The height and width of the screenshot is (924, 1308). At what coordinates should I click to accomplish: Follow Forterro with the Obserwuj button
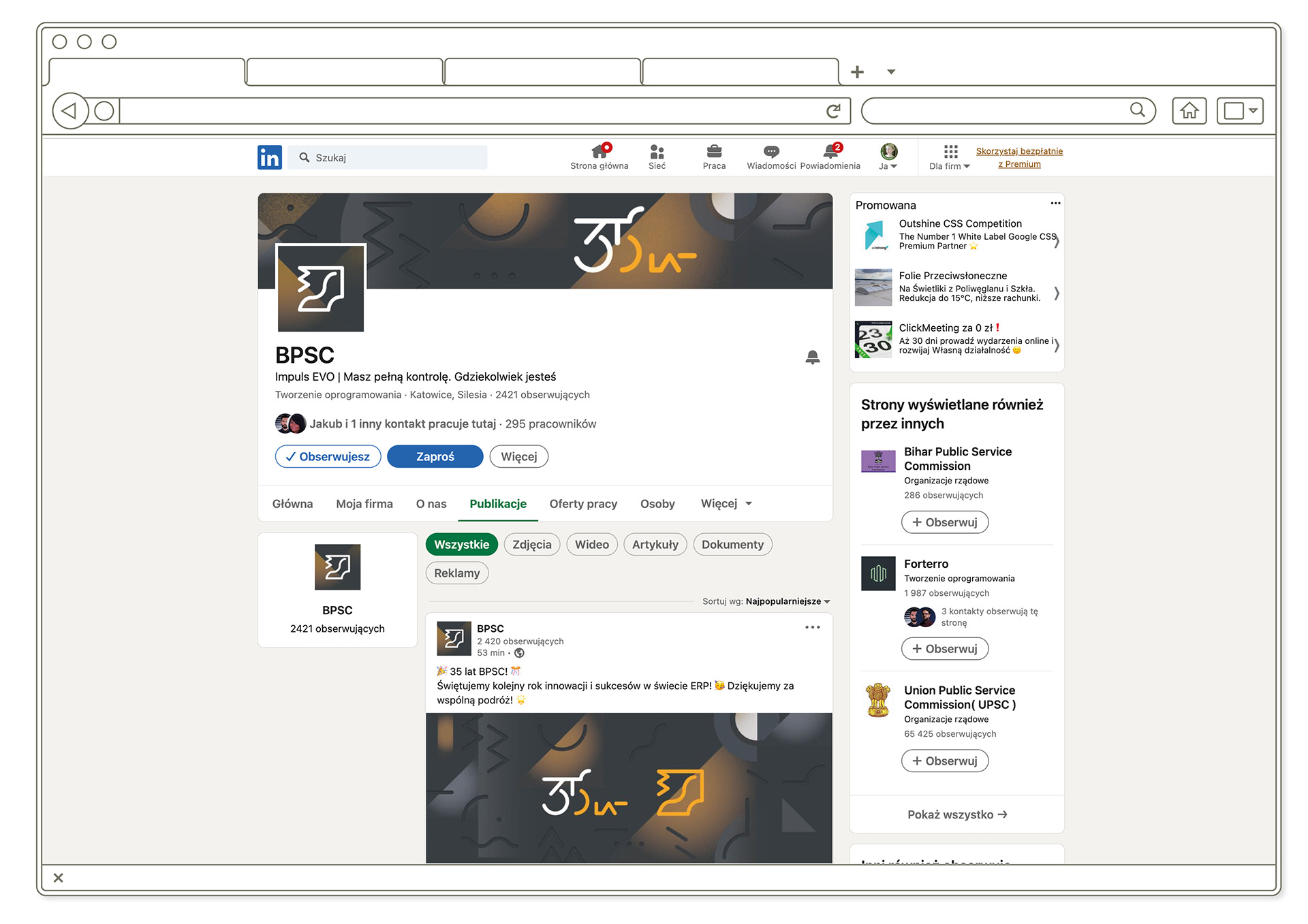(x=944, y=649)
